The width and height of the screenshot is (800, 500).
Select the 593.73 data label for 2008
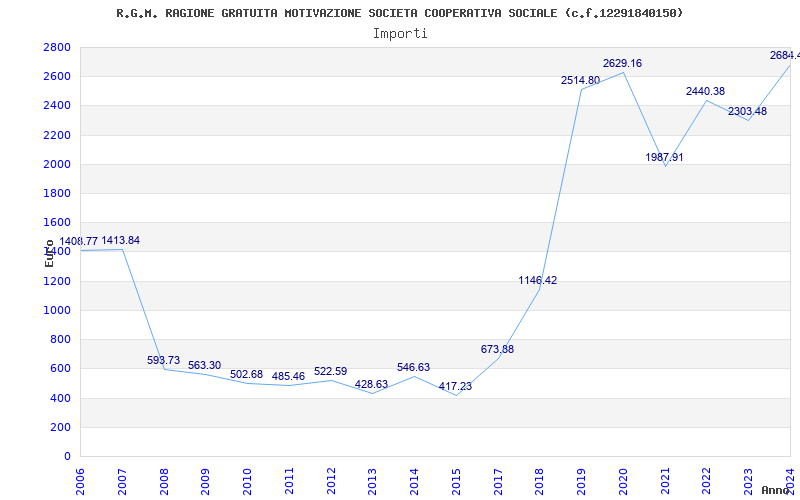click(x=163, y=360)
